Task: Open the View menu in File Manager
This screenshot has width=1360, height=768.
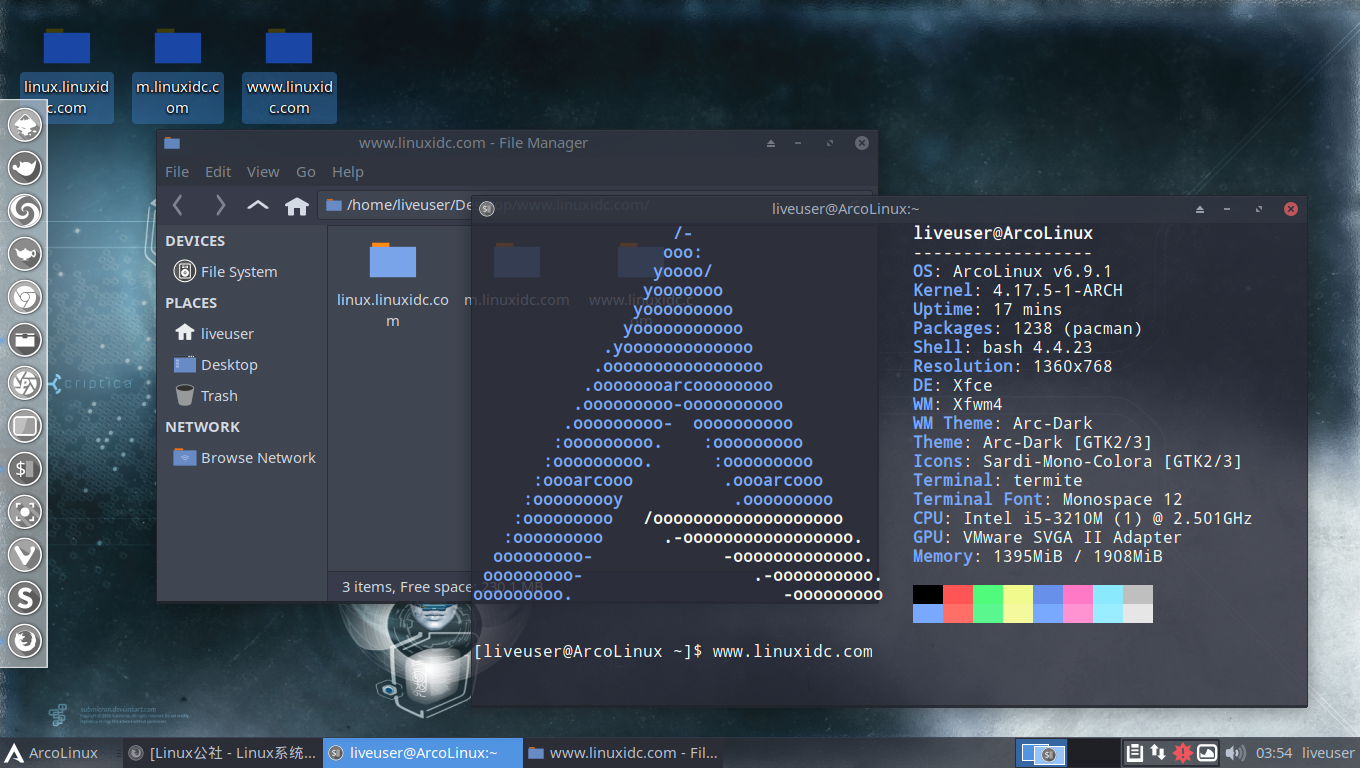Action: pyautogui.click(x=263, y=172)
